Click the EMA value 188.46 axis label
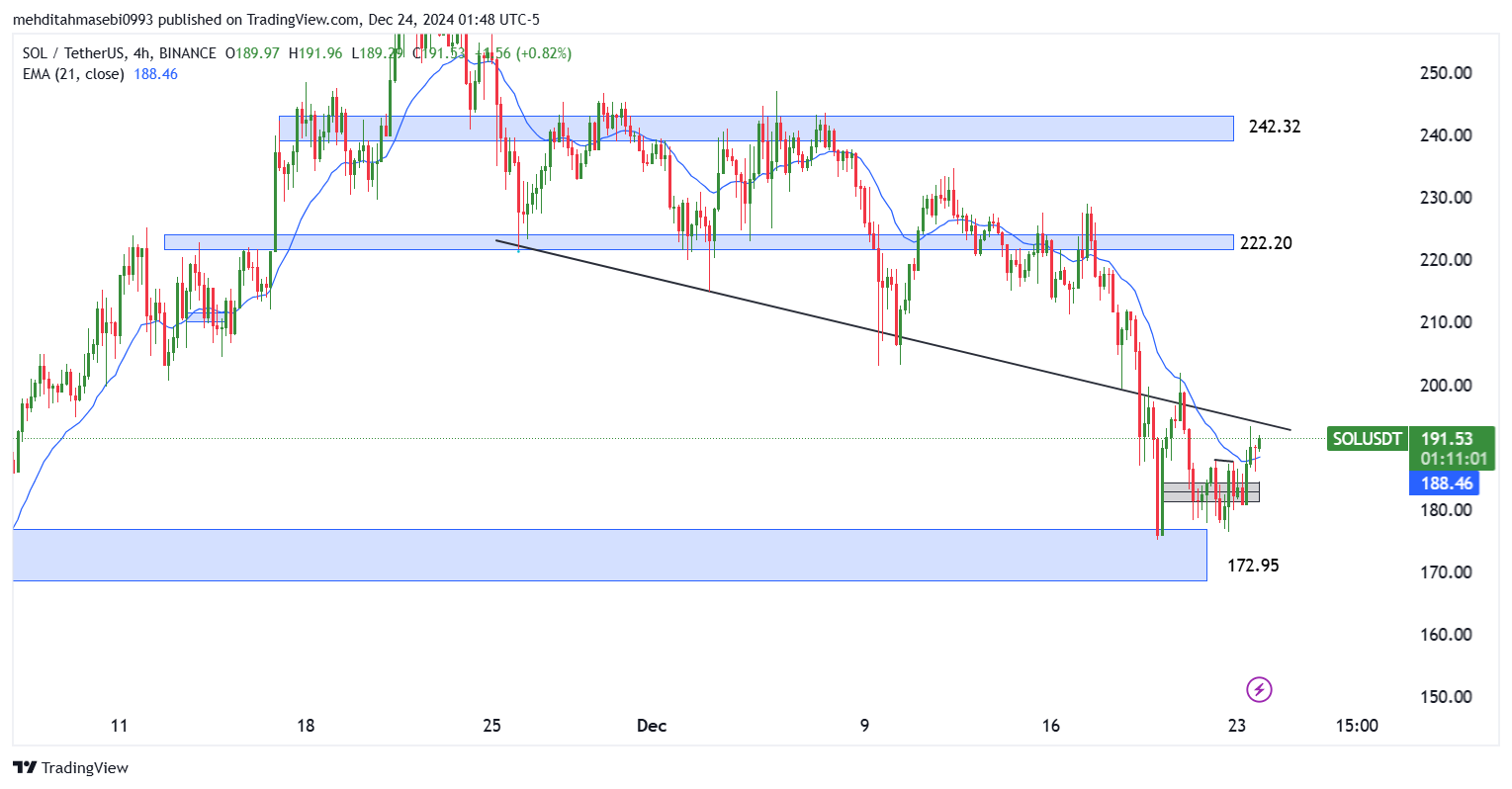The height and width of the screenshot is (789, 1512). pos(1447,483)
